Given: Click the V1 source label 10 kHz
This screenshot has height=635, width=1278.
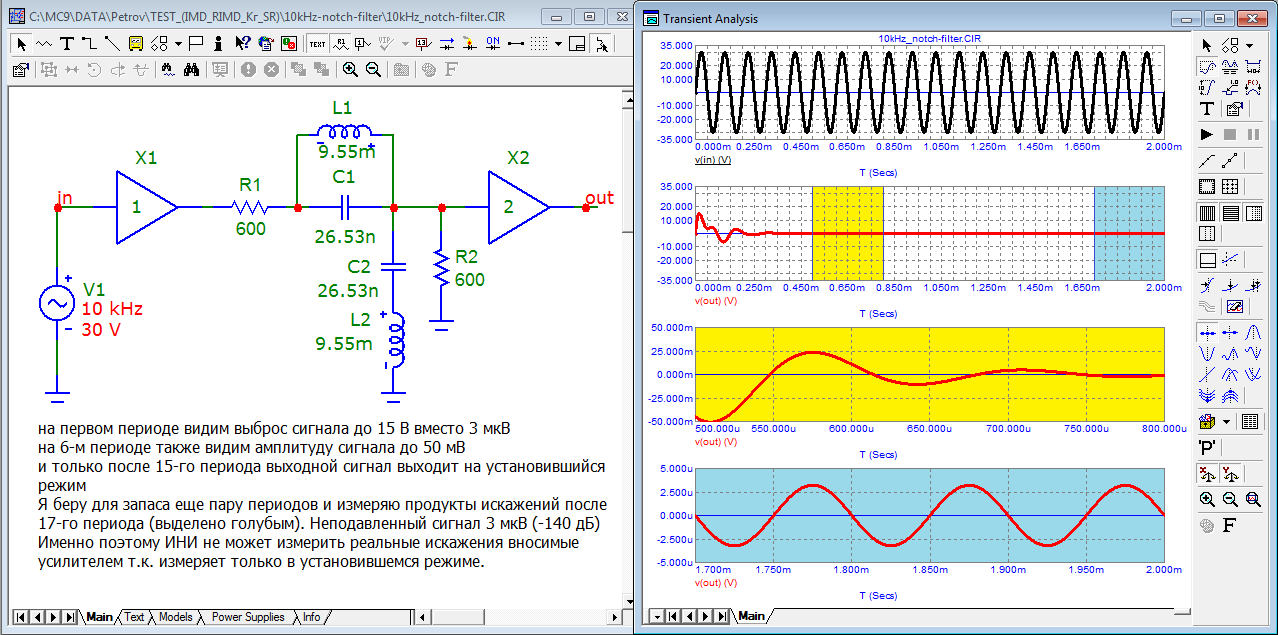Looking at the screenshot, I should (112, 308).
